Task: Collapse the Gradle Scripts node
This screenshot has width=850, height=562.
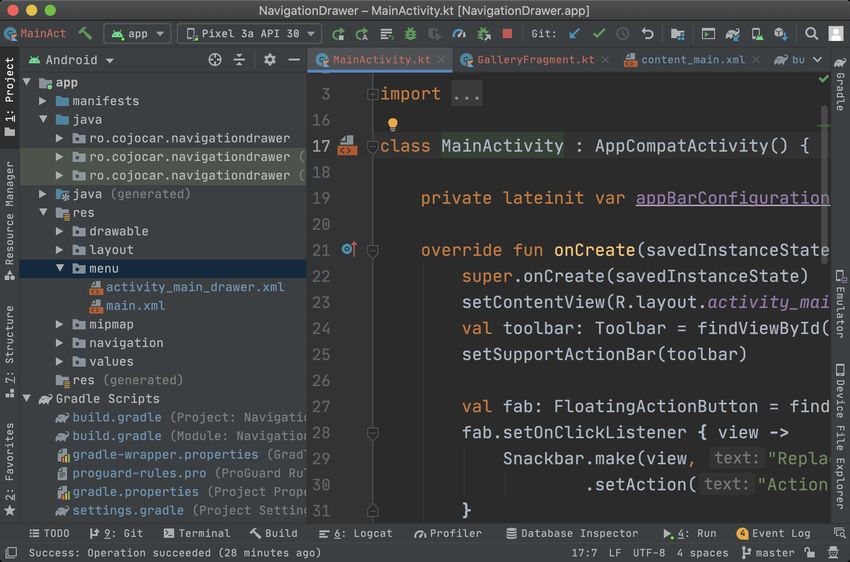Action: coord(26,398)
